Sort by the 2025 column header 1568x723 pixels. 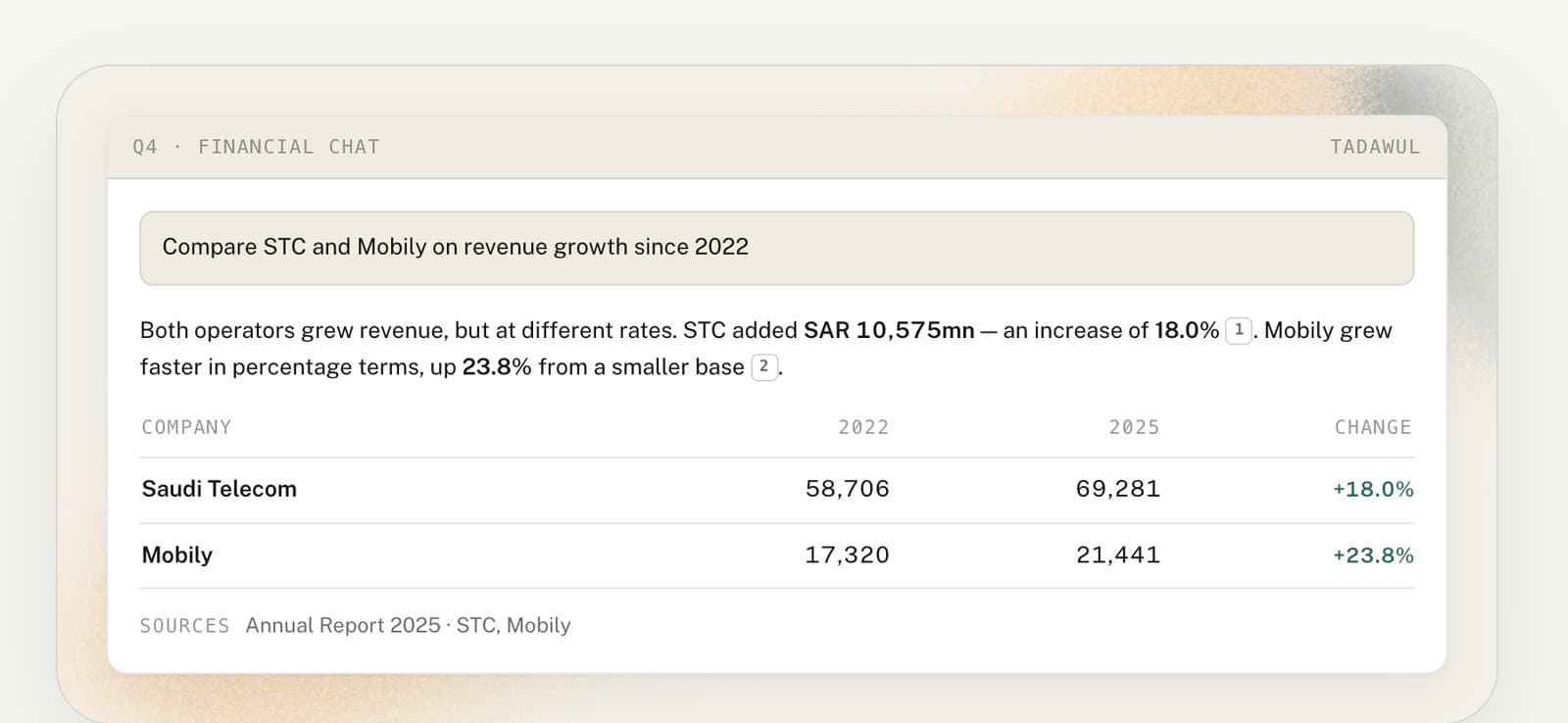pyautogui.click(x=1134, y=427)
